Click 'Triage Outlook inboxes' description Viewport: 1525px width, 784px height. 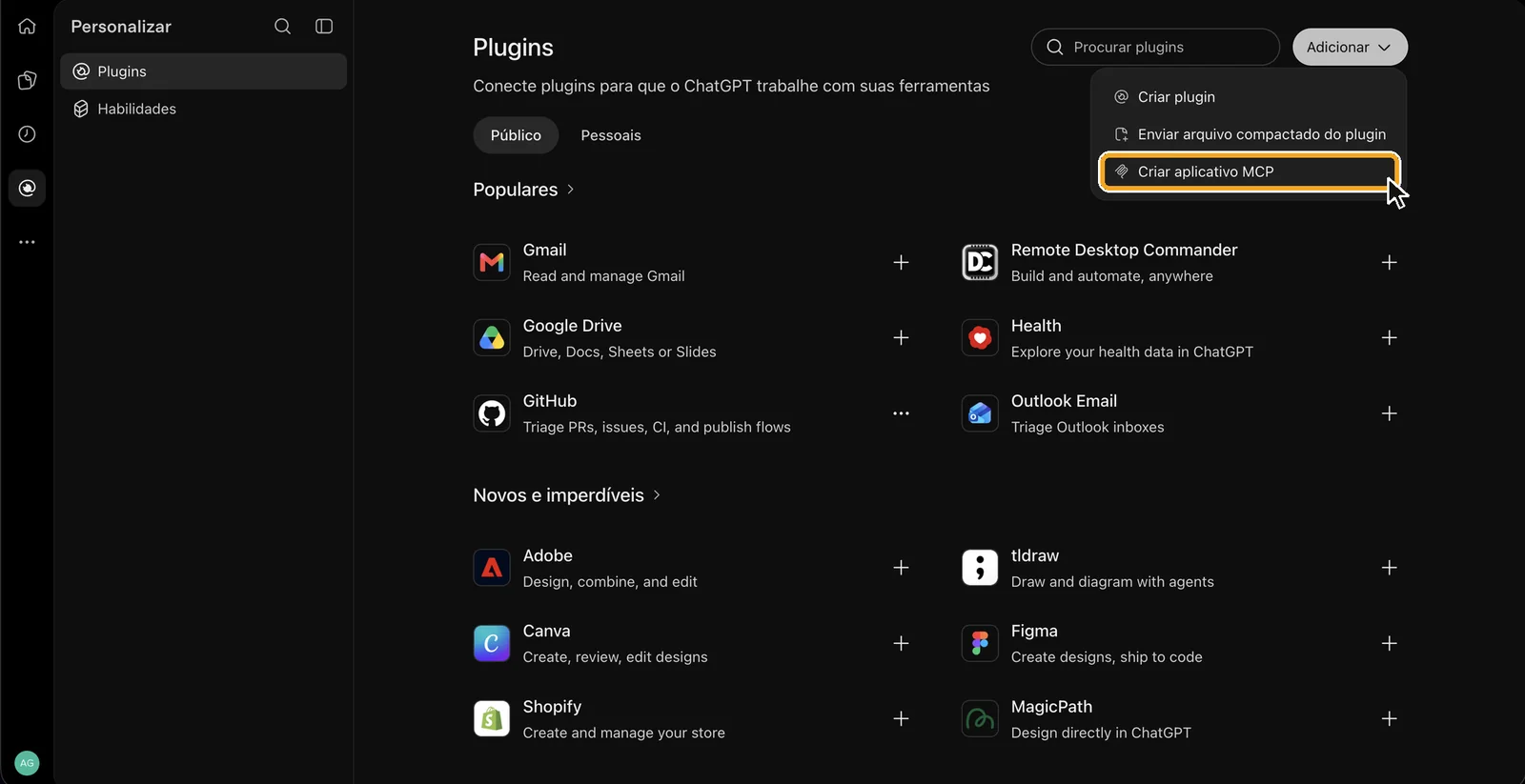click(x=1088, y=428)
